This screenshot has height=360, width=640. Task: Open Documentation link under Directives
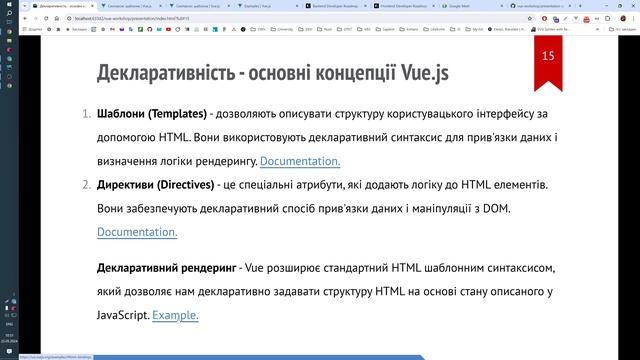pos(137,232)
